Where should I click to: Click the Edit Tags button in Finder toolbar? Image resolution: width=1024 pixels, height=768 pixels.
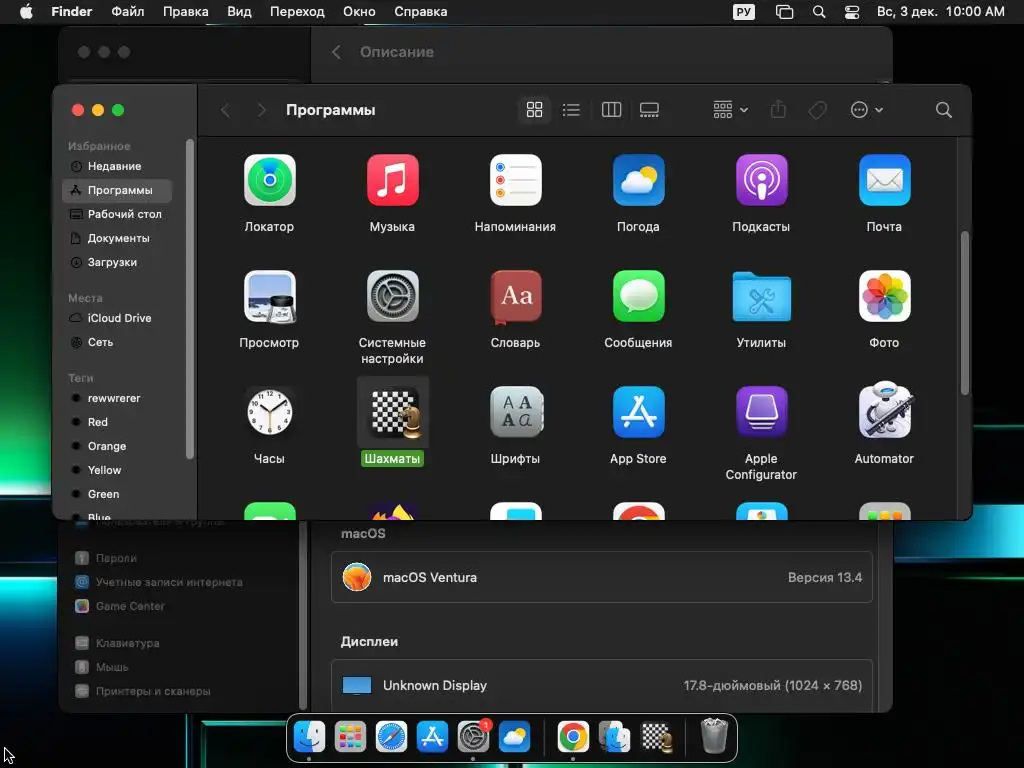tap(818, 110)
